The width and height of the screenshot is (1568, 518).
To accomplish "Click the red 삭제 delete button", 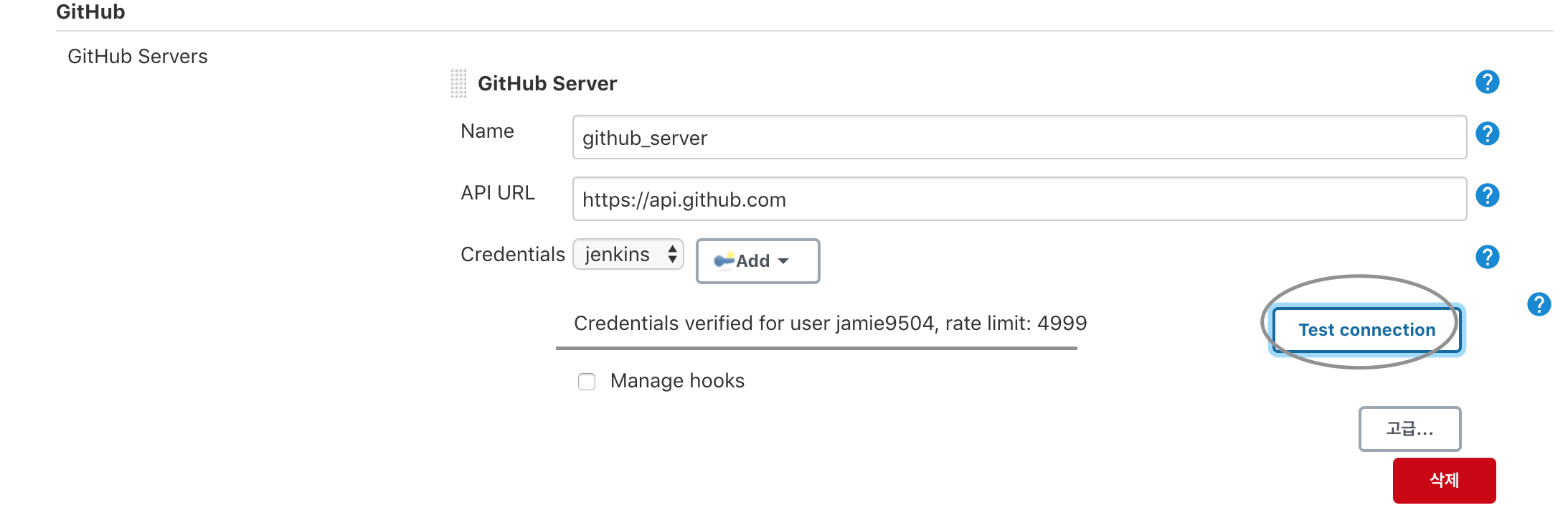I will click(1444, 480).
